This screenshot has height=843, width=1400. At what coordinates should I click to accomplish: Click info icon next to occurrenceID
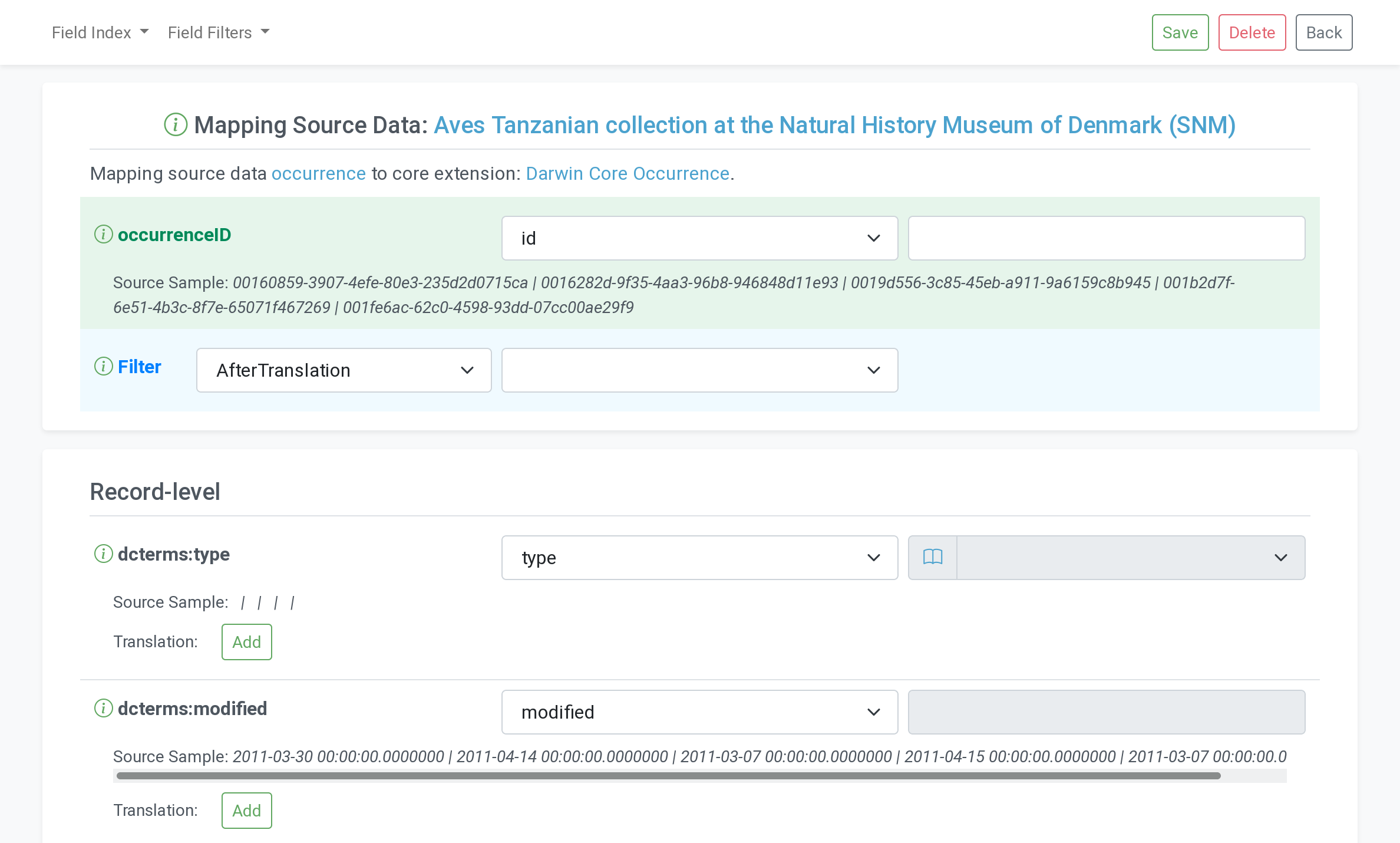[104, 235]
